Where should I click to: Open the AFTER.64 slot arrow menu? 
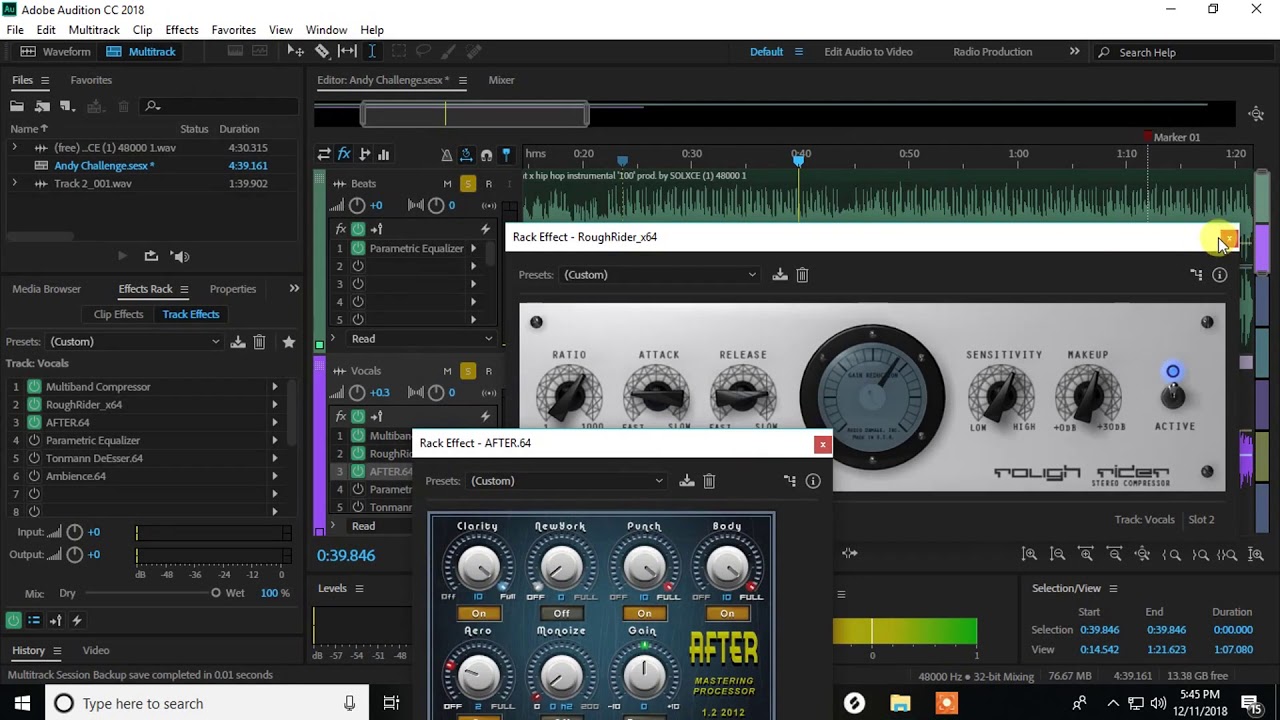click(x=275, y=423)
